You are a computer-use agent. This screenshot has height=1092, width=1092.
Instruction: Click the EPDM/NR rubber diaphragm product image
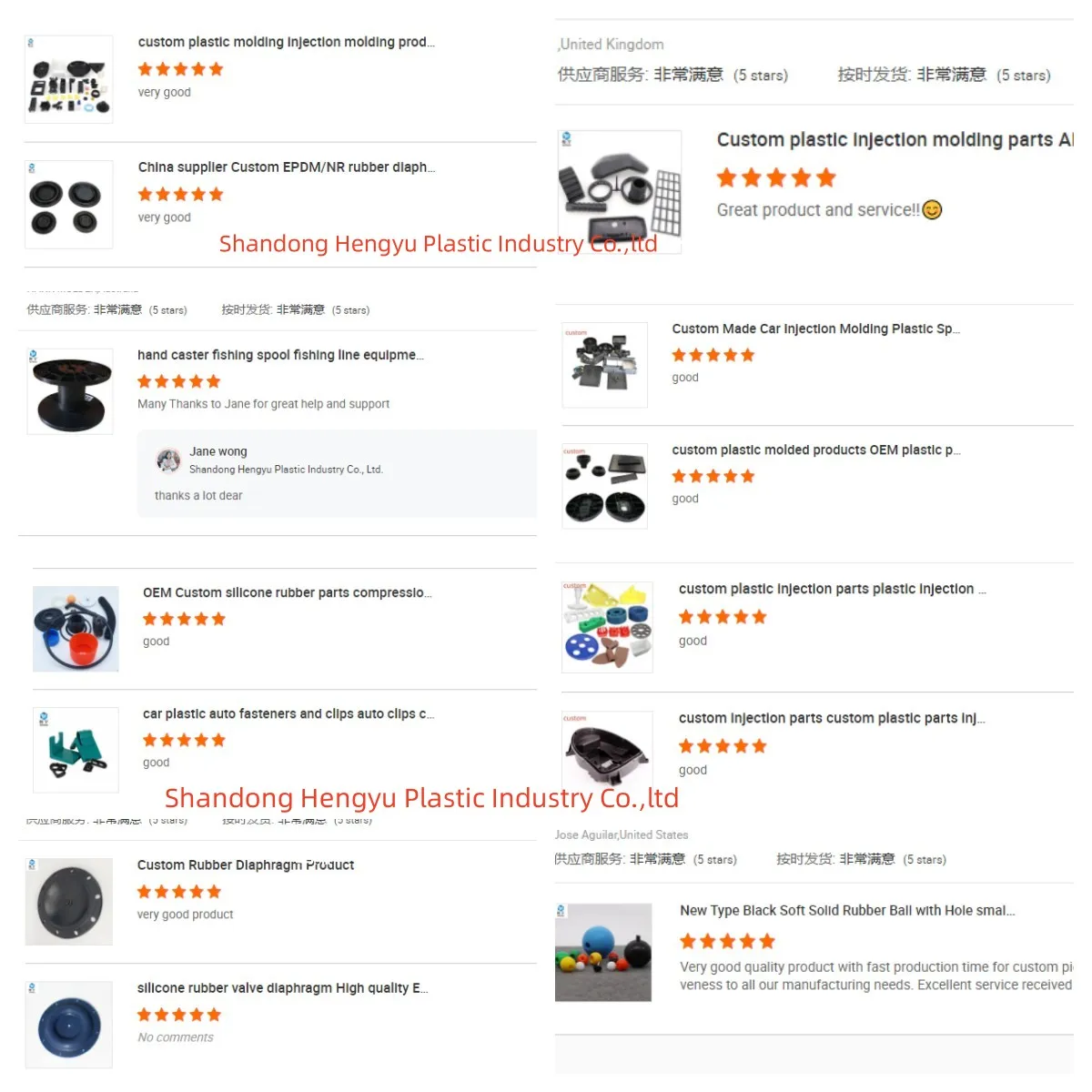[x=69, y=204]
